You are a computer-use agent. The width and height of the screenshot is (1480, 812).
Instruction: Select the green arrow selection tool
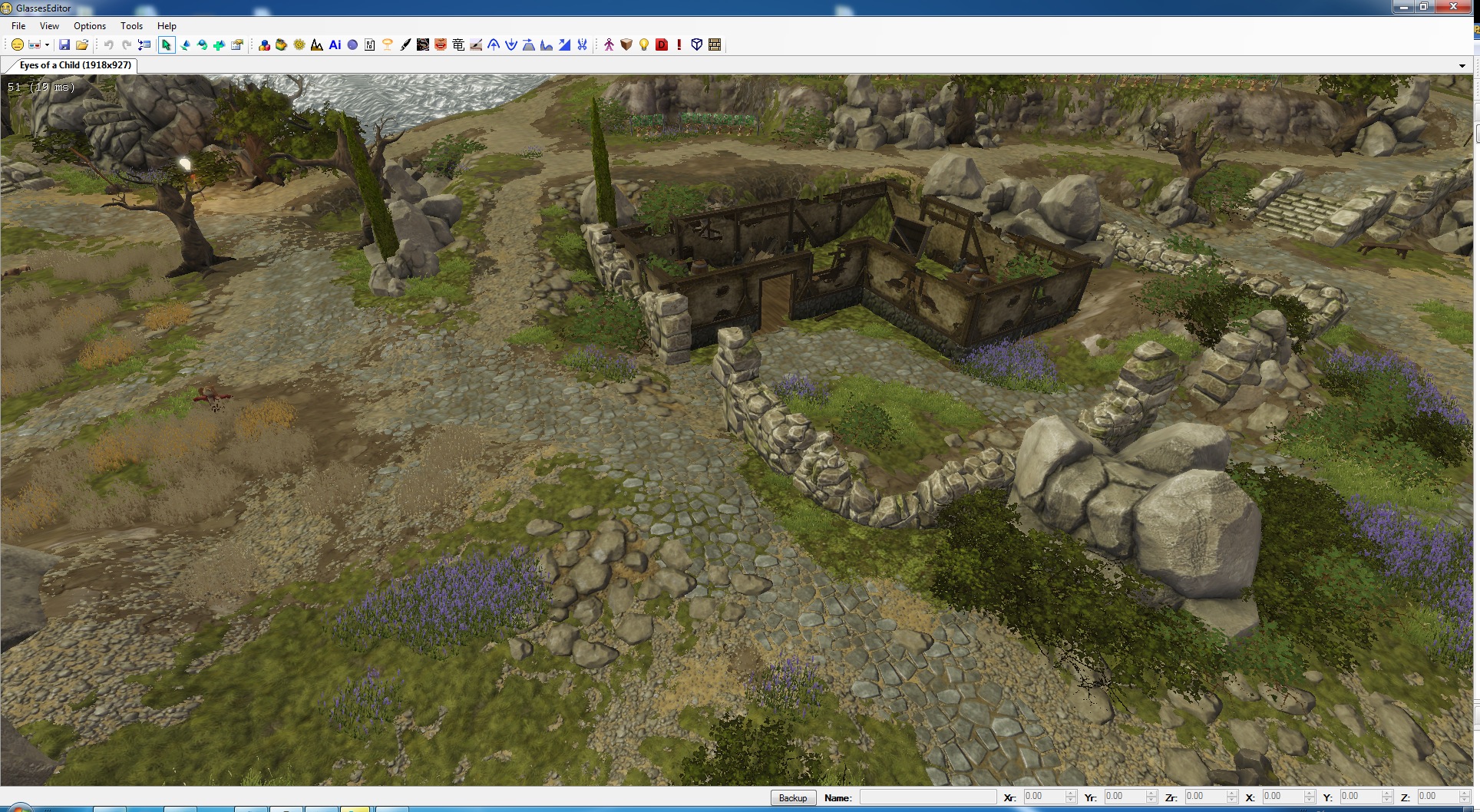coord(166,45)
